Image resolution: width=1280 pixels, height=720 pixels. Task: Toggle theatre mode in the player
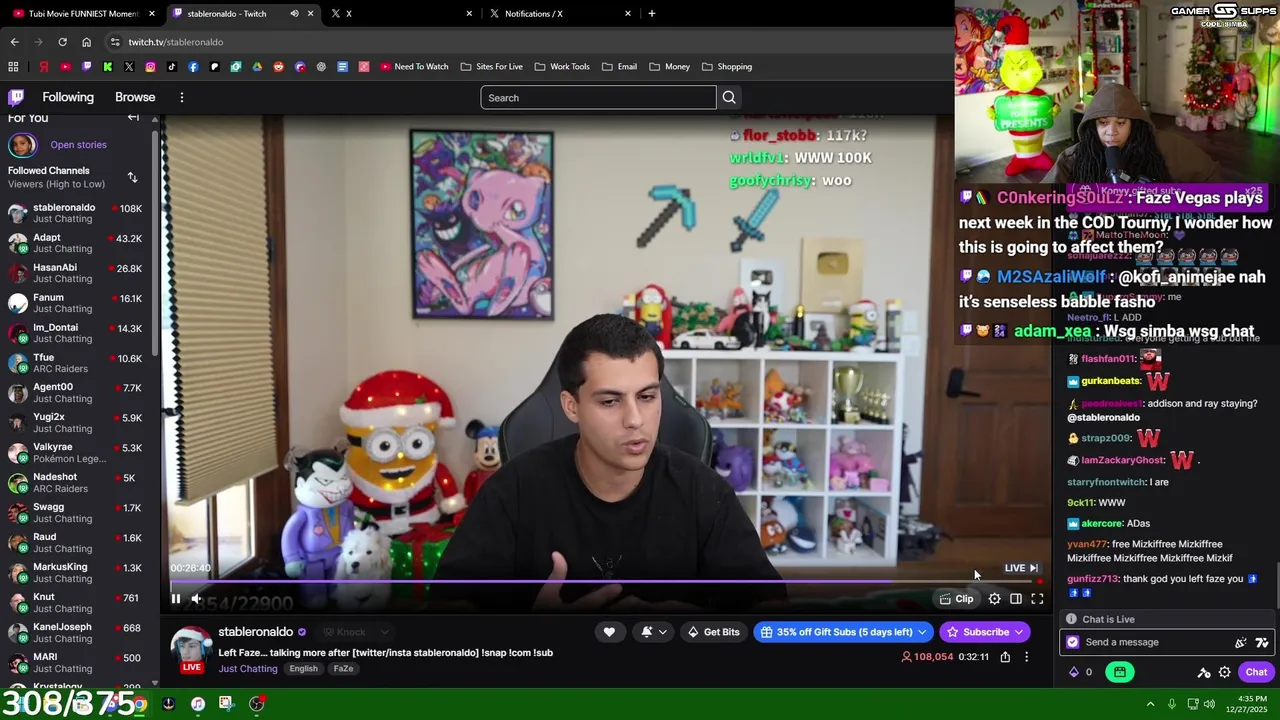point(1016,599)
